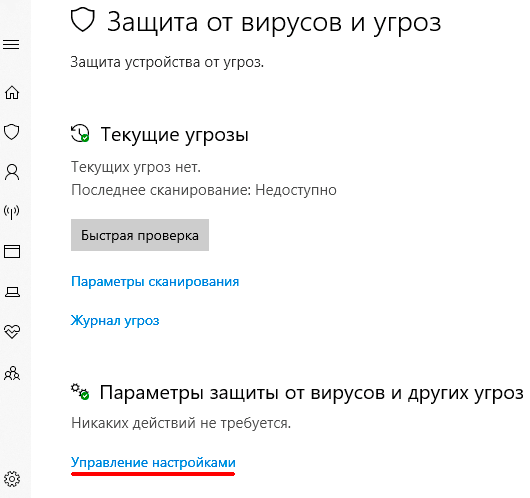Click large shield icon beside page title

tap(83, 20)
